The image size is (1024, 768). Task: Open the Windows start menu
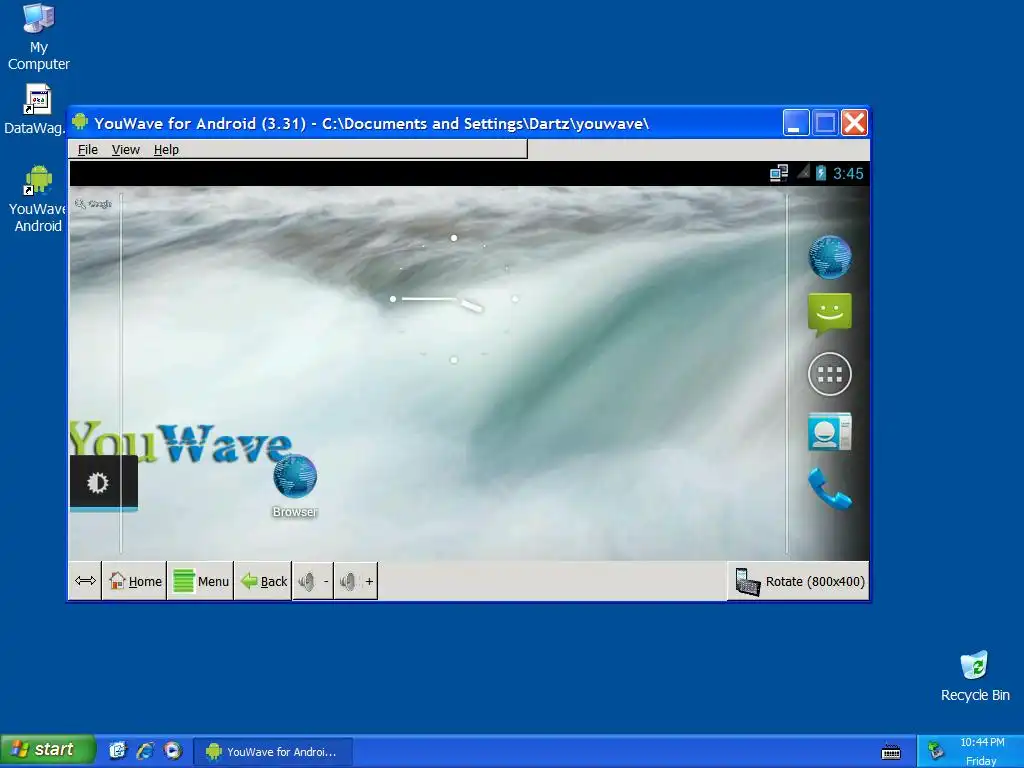(47, 750)
